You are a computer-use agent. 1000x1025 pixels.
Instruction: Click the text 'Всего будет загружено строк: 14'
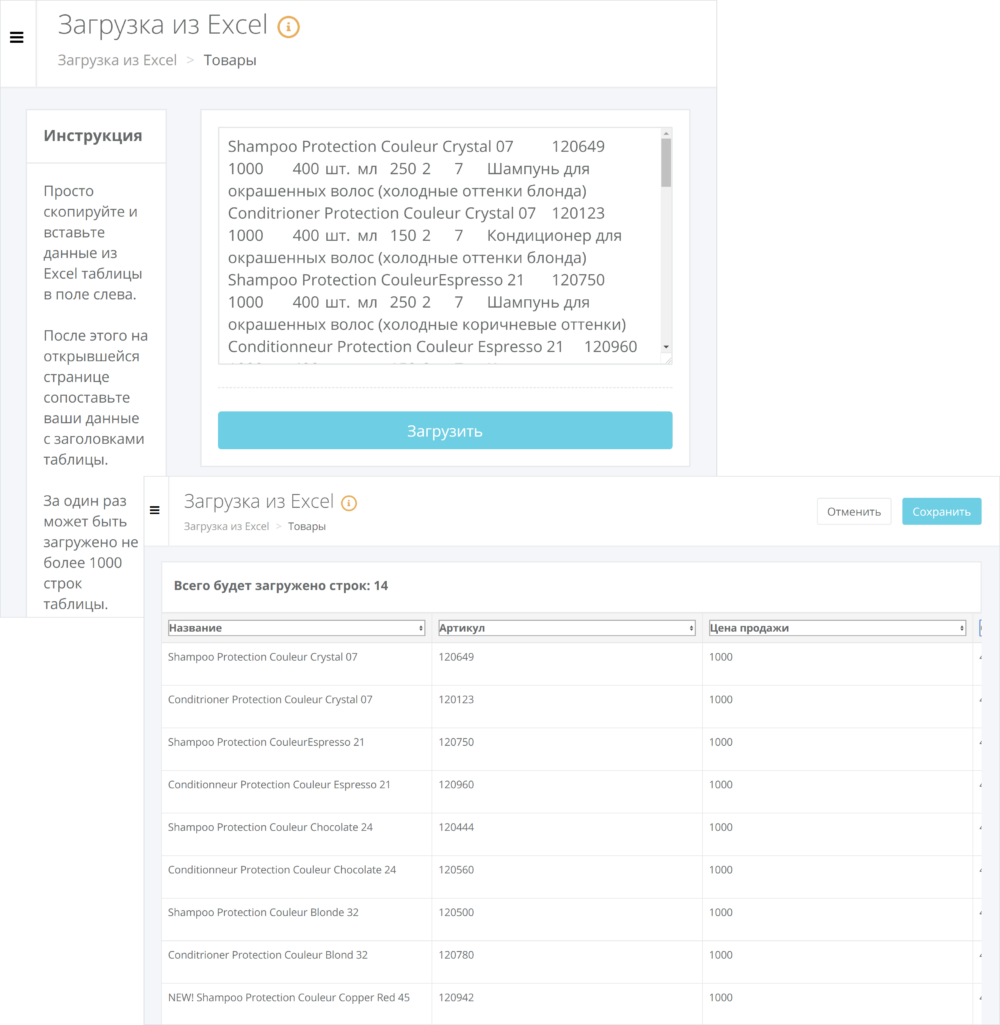click(281, 586)
